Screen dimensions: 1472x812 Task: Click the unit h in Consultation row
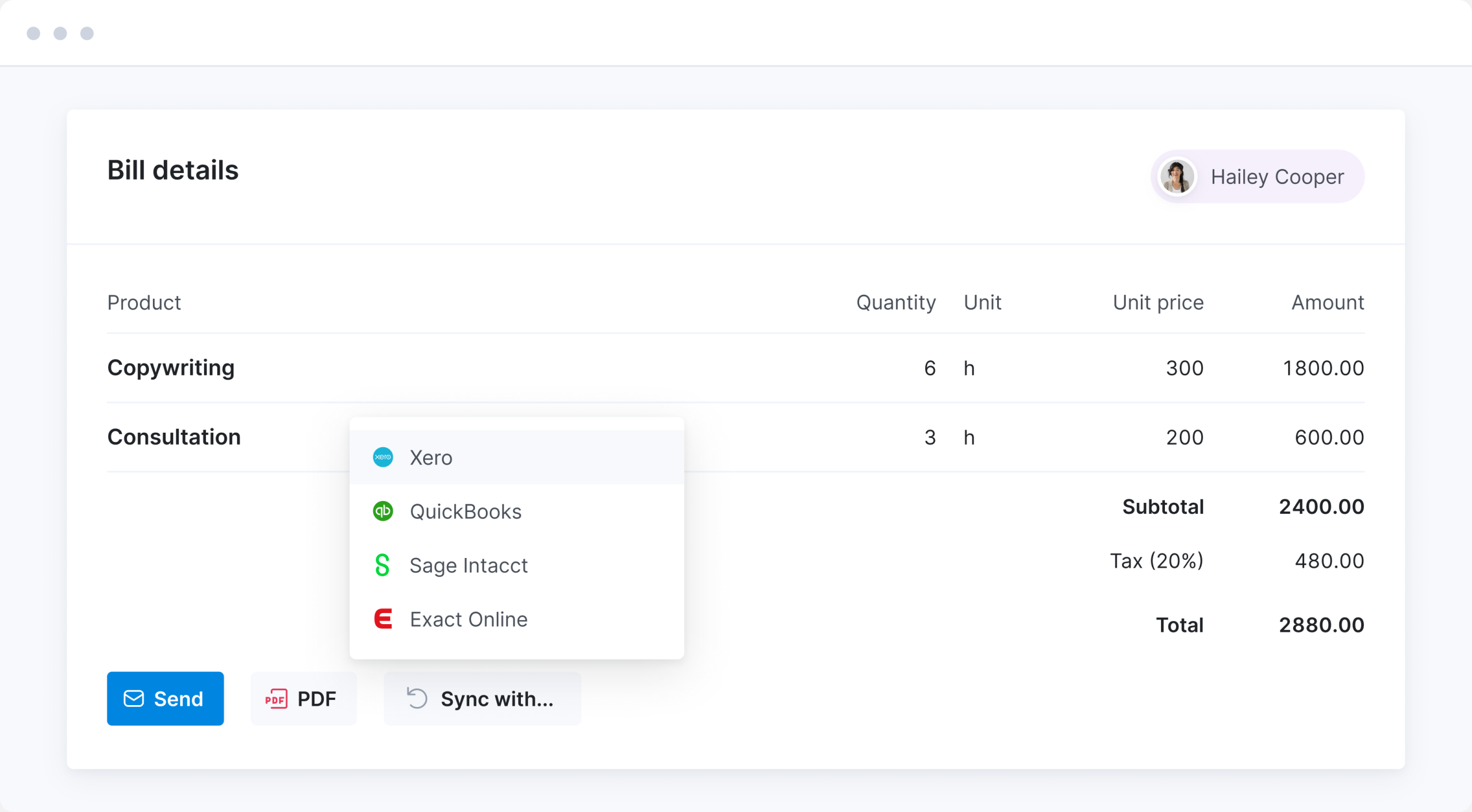(969, 437)
